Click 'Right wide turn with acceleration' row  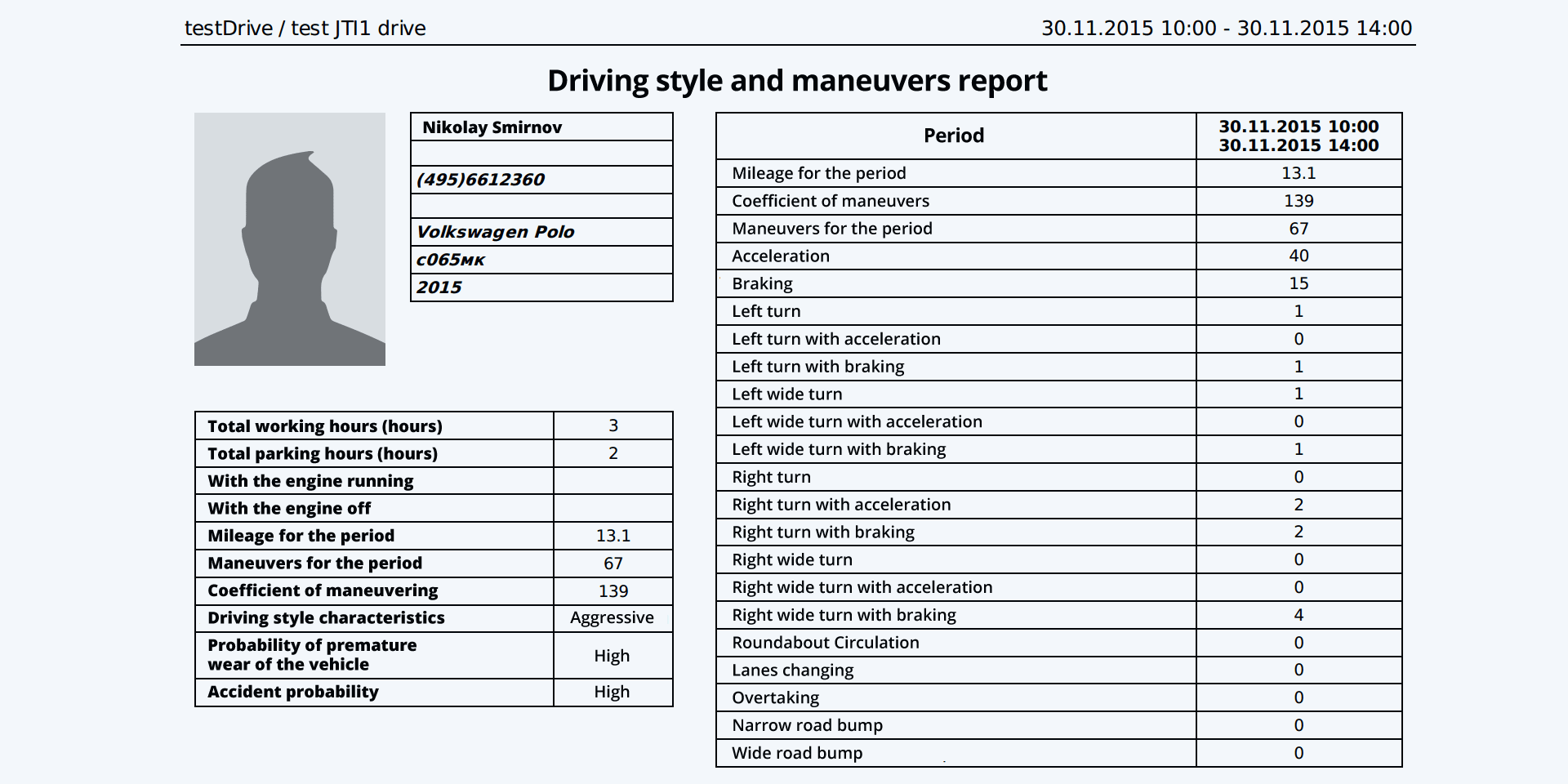[x=1058, y=587]
